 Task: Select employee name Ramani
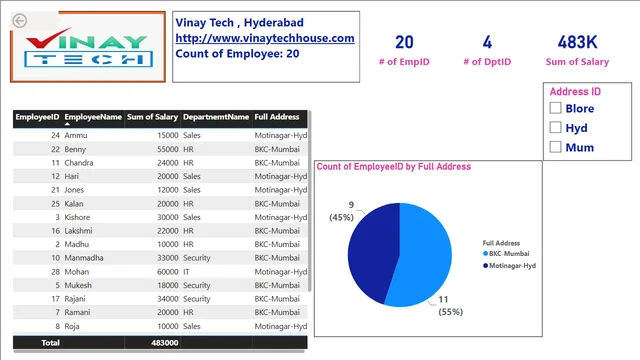77,312
